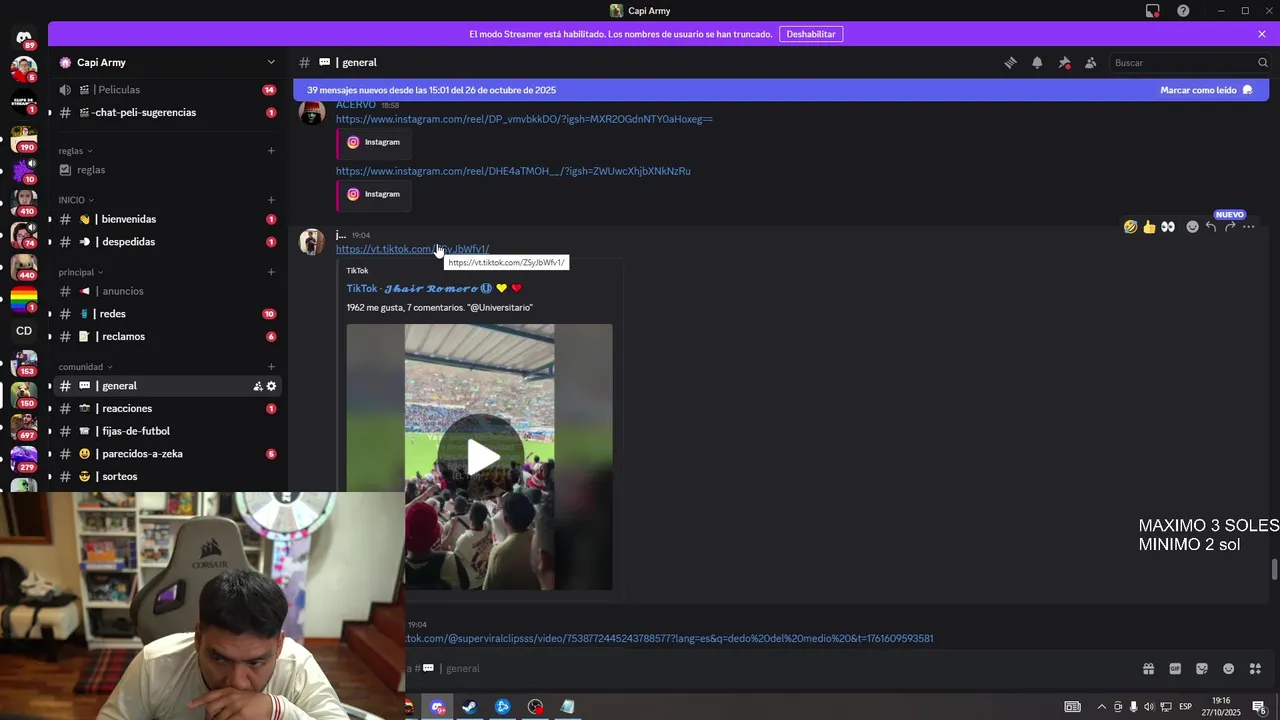
Task: React with thumbs up emoji
Action: (x=1149, y=227)
